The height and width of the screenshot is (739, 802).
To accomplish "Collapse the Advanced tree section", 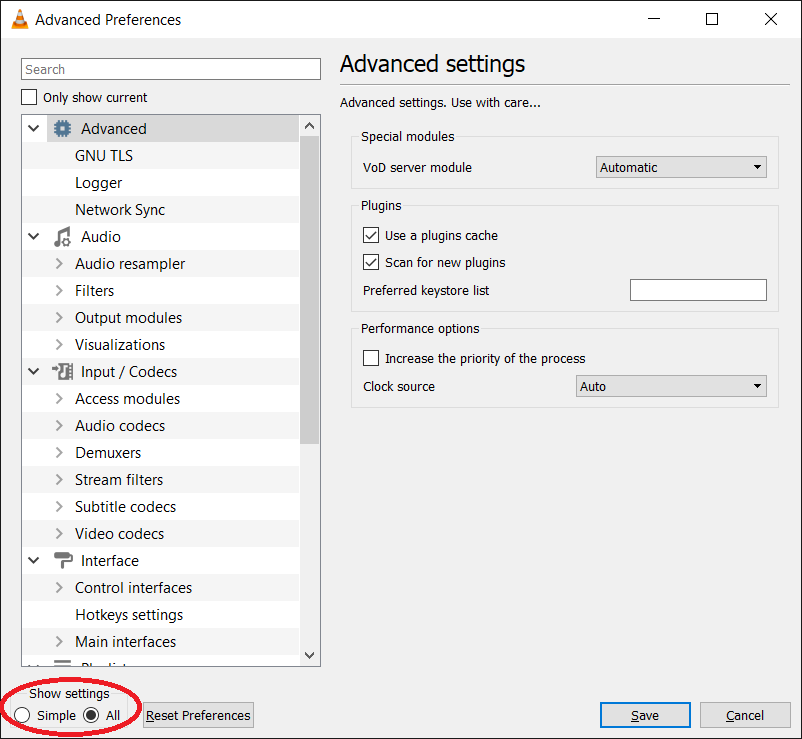I will [x=34, y=128].
